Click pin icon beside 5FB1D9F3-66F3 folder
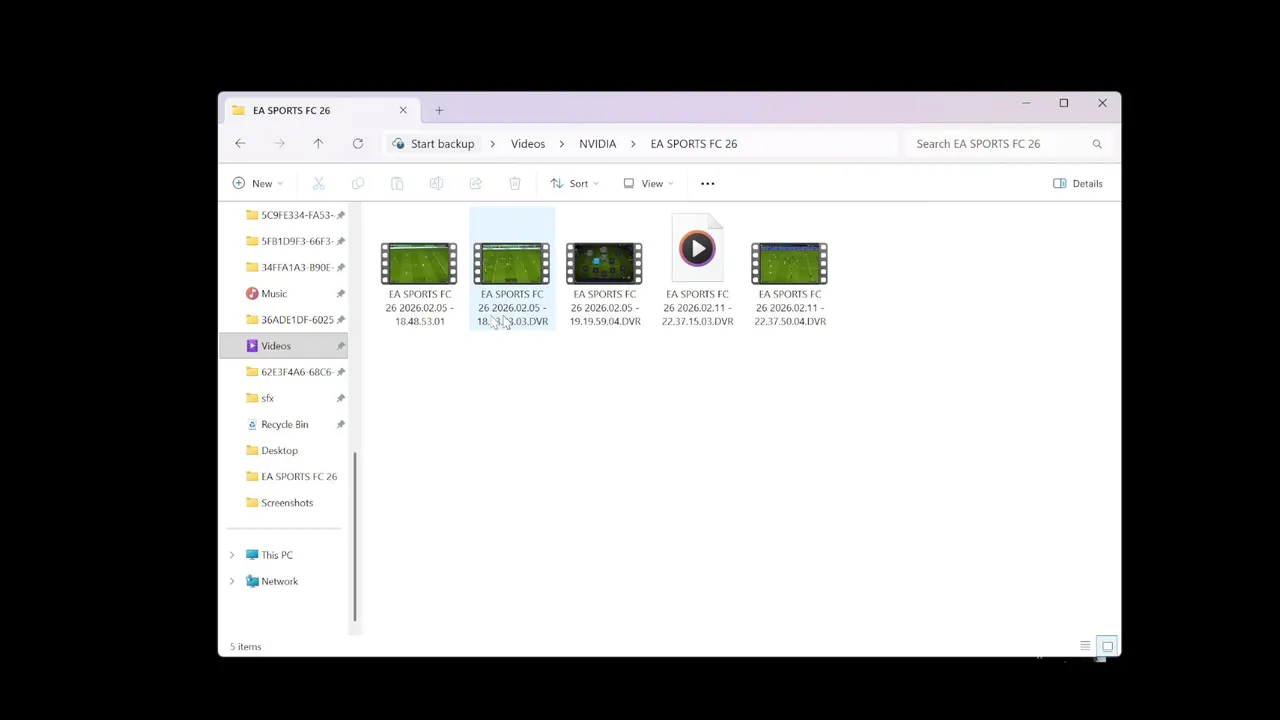This screenshot has height=720, width=1280. [x=340, y=241]
